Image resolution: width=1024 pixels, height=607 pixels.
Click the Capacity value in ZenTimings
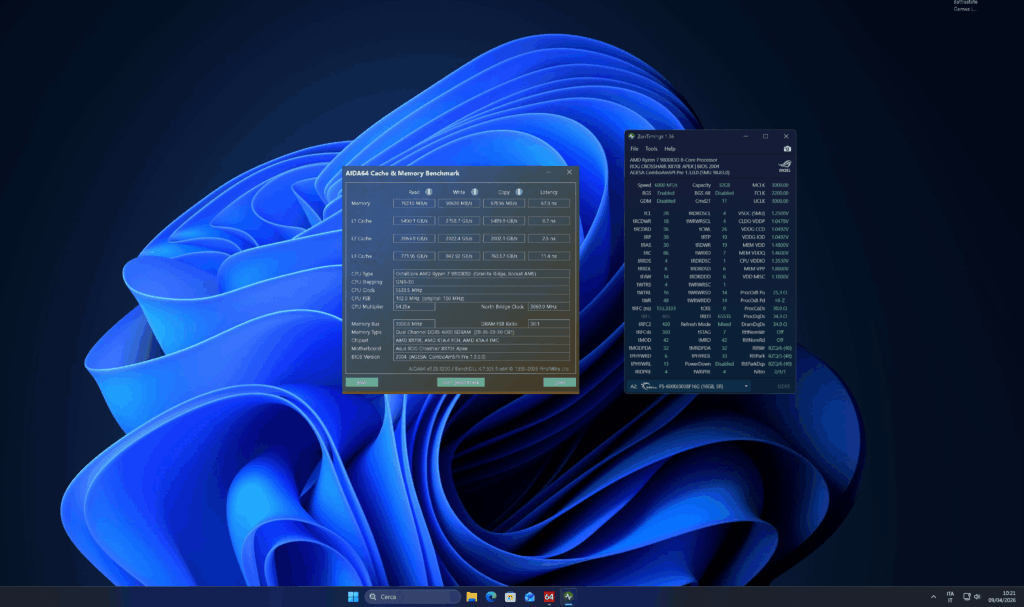(724, 186)
